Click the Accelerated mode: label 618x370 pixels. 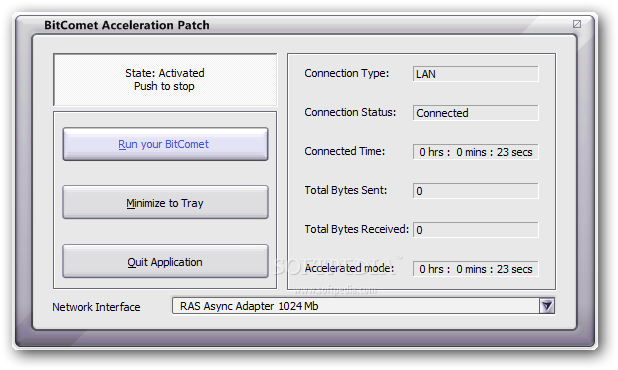[349, 268]
